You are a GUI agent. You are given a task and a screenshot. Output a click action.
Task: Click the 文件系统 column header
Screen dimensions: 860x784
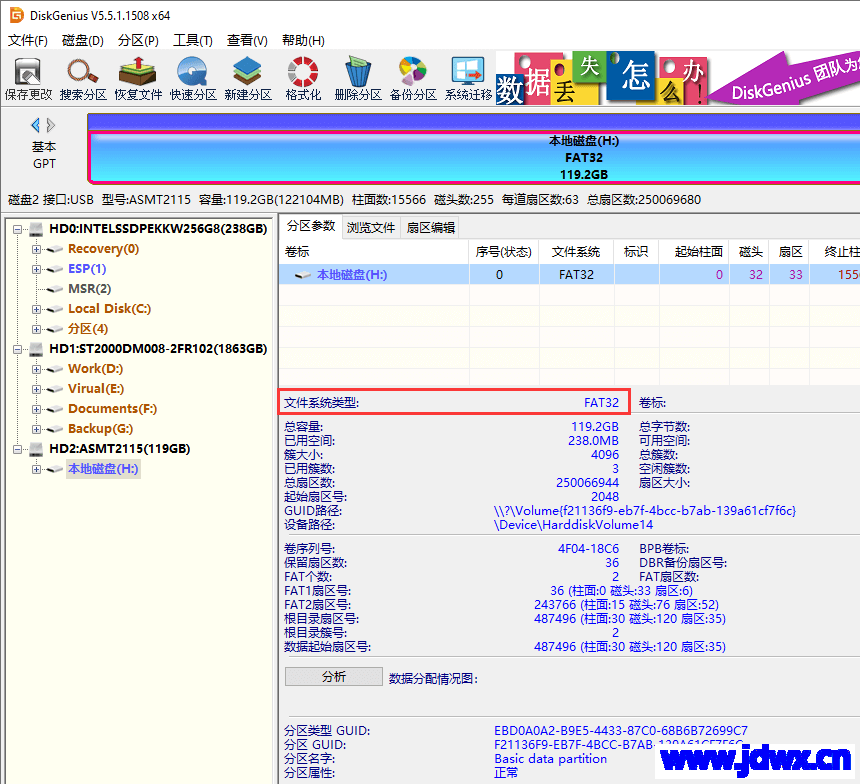pyautogui.click(x=576, y=252)
